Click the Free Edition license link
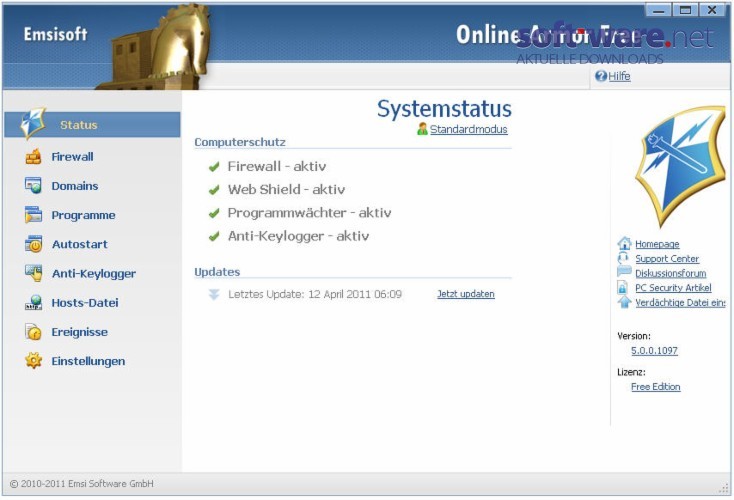Screen dimensions: 734x500 pyautogui.click(x=656, y=387)
